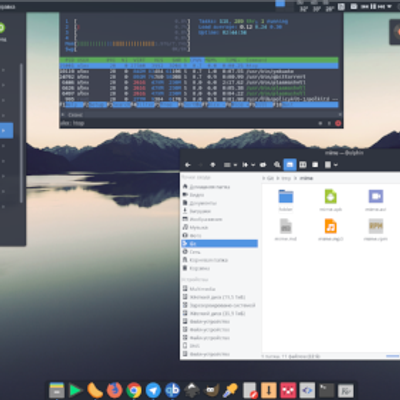Open the last gray dock icon
The height and width of the screenshot is (400, 400).
[x=346, y=390]
